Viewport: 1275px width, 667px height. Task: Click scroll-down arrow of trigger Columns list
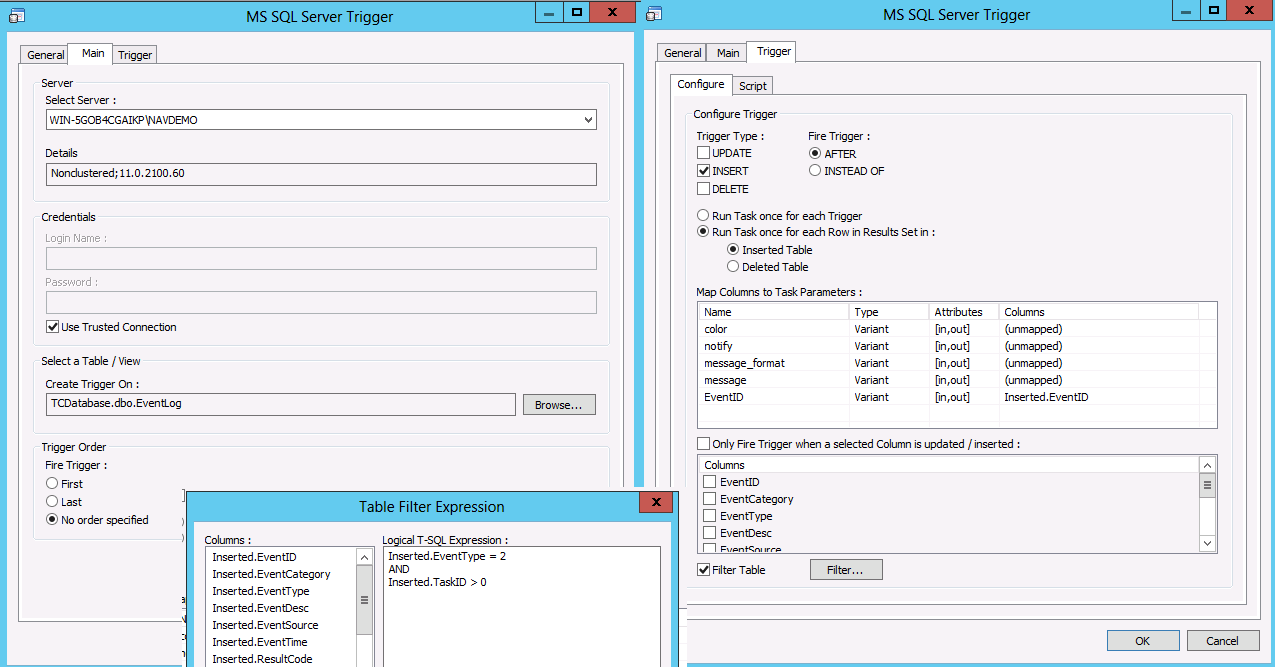pyautogui.click(x=1207, y=543)
